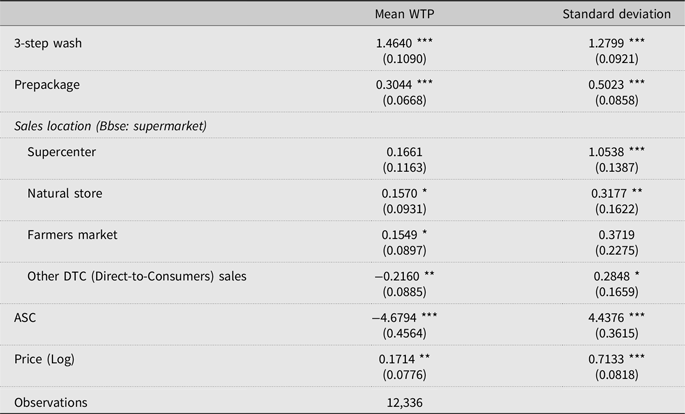The image size is (685, 414).
Task: Select the 3-step wash row label
Action: [x=48, y=43]
